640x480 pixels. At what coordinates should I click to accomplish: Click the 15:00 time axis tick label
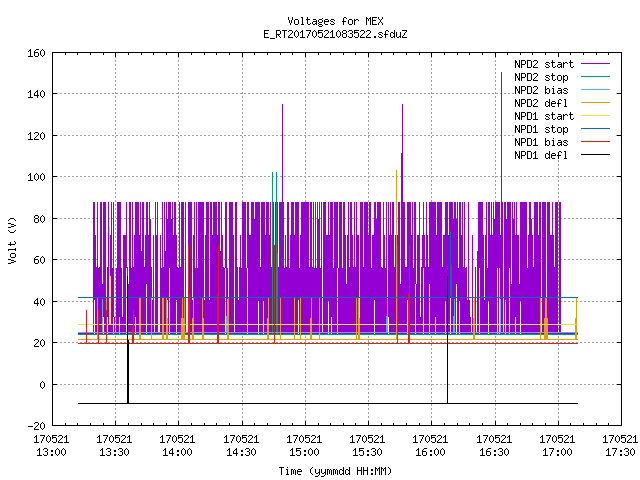(x=304, y=452)
